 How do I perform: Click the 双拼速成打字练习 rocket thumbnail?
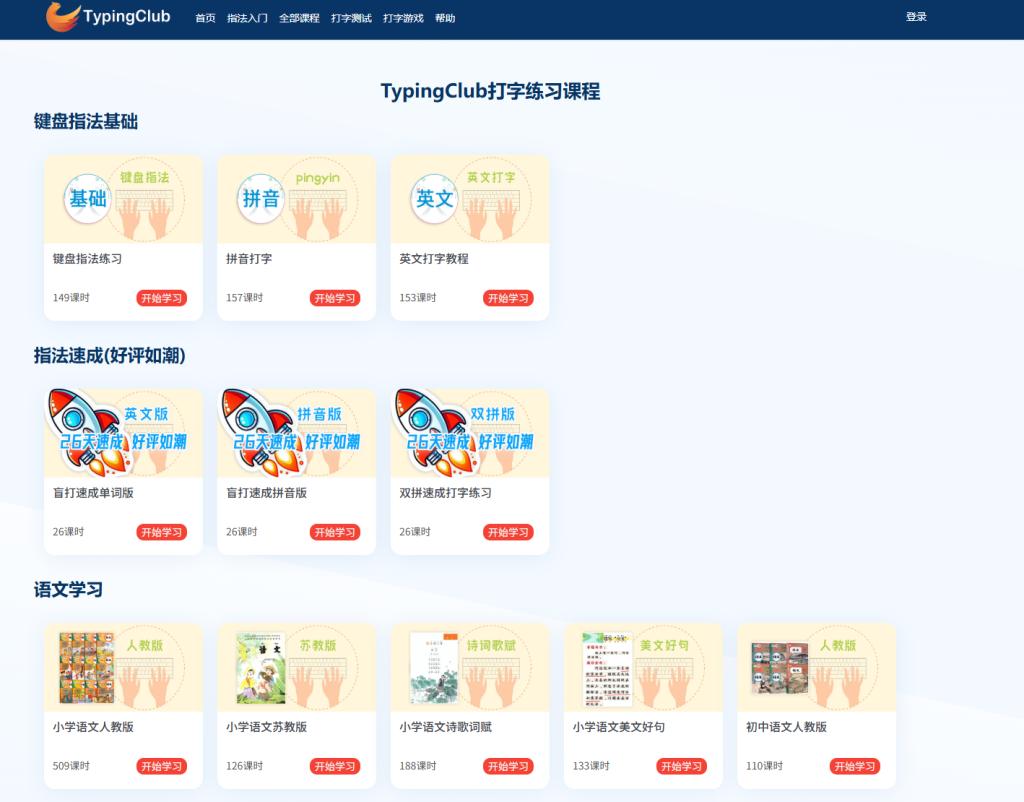[x=470, y=433]
